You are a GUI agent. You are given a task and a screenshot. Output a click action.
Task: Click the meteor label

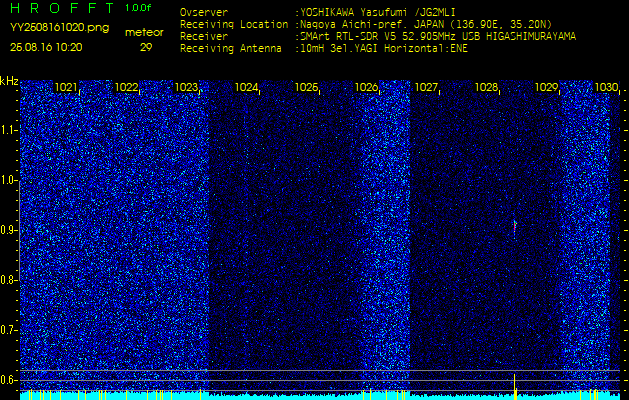pos(144,33)
